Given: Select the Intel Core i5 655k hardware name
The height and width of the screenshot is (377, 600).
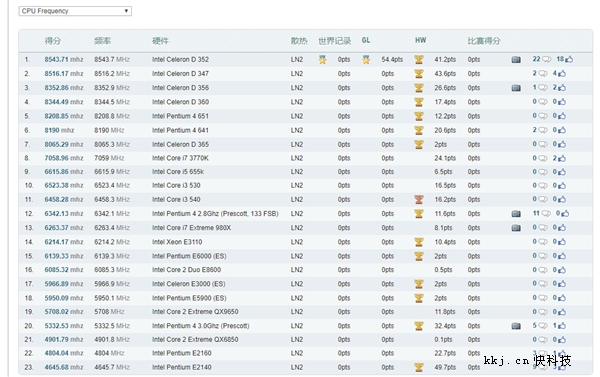Looking at the screenshot, I should 178,171.
